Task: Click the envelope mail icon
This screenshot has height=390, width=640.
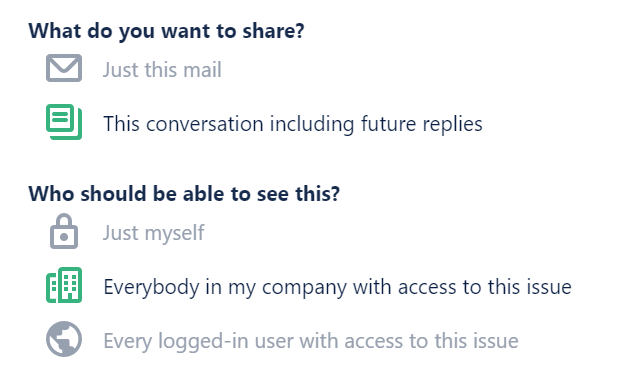Action: [x=64, y=68]
